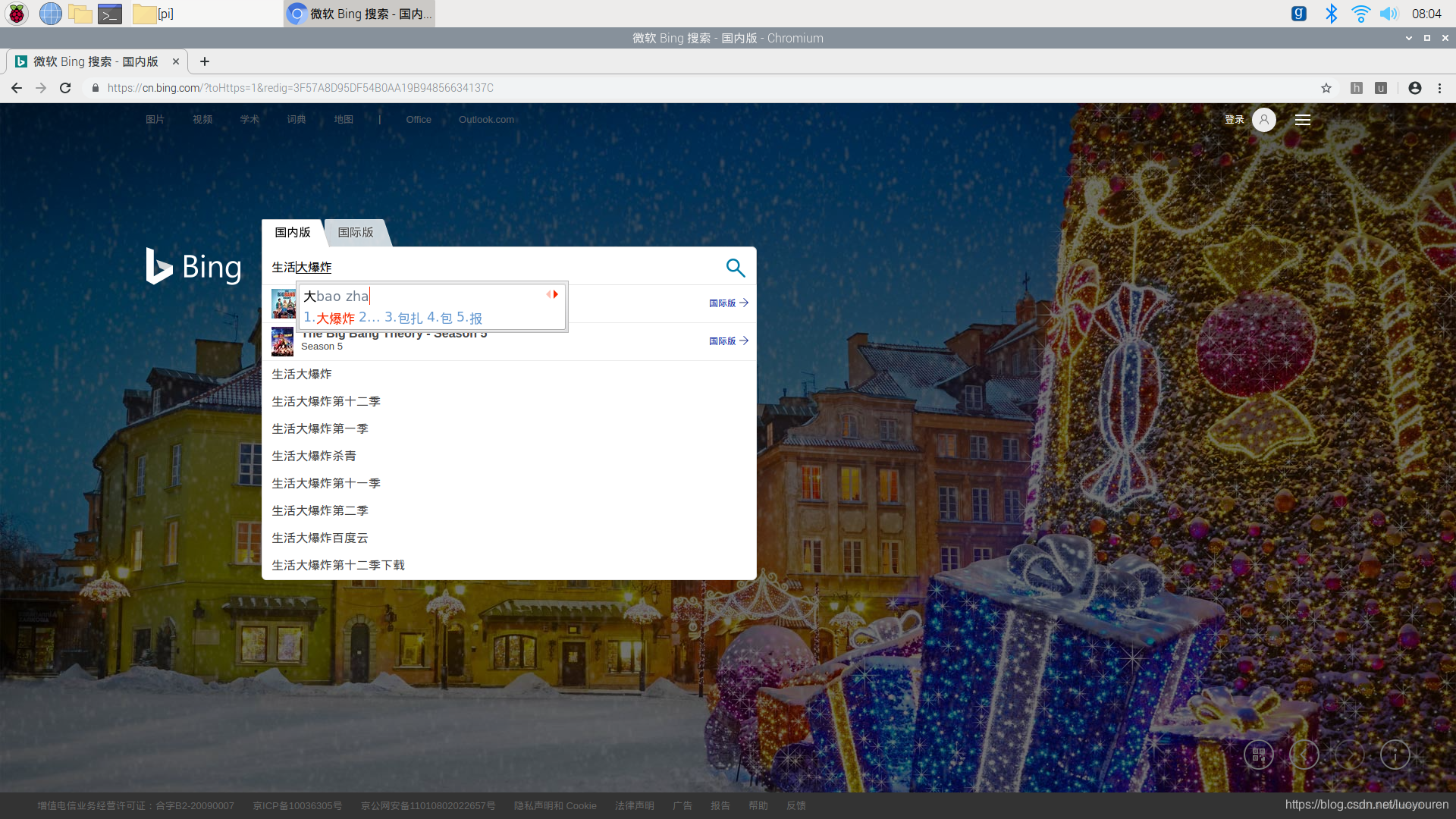Click the blue magnifier search icon

coord(735,267)
